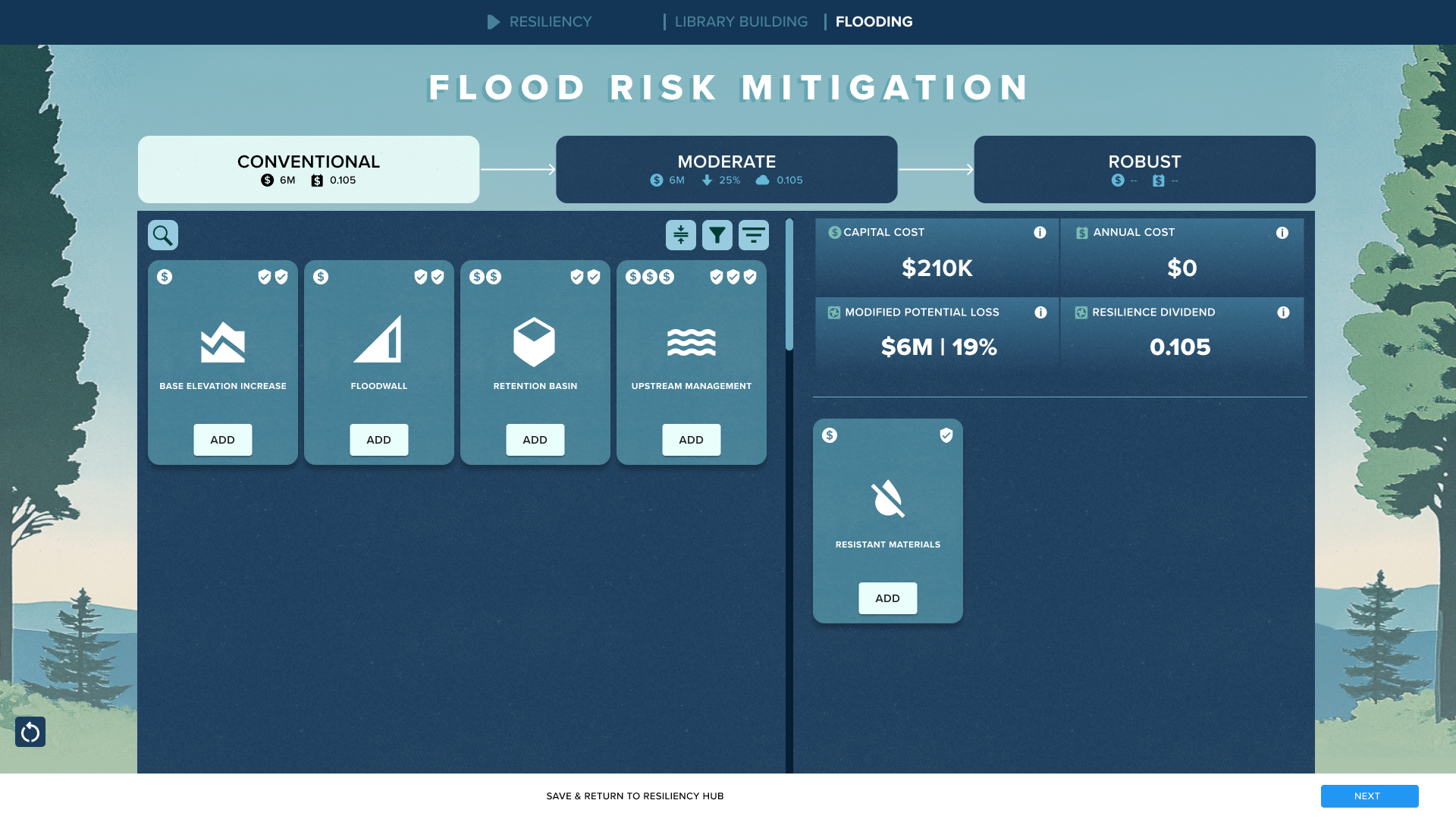Select the Conventional scenario tab
This screenshot has width=1456, height=819.
click(x=309, y=169)
